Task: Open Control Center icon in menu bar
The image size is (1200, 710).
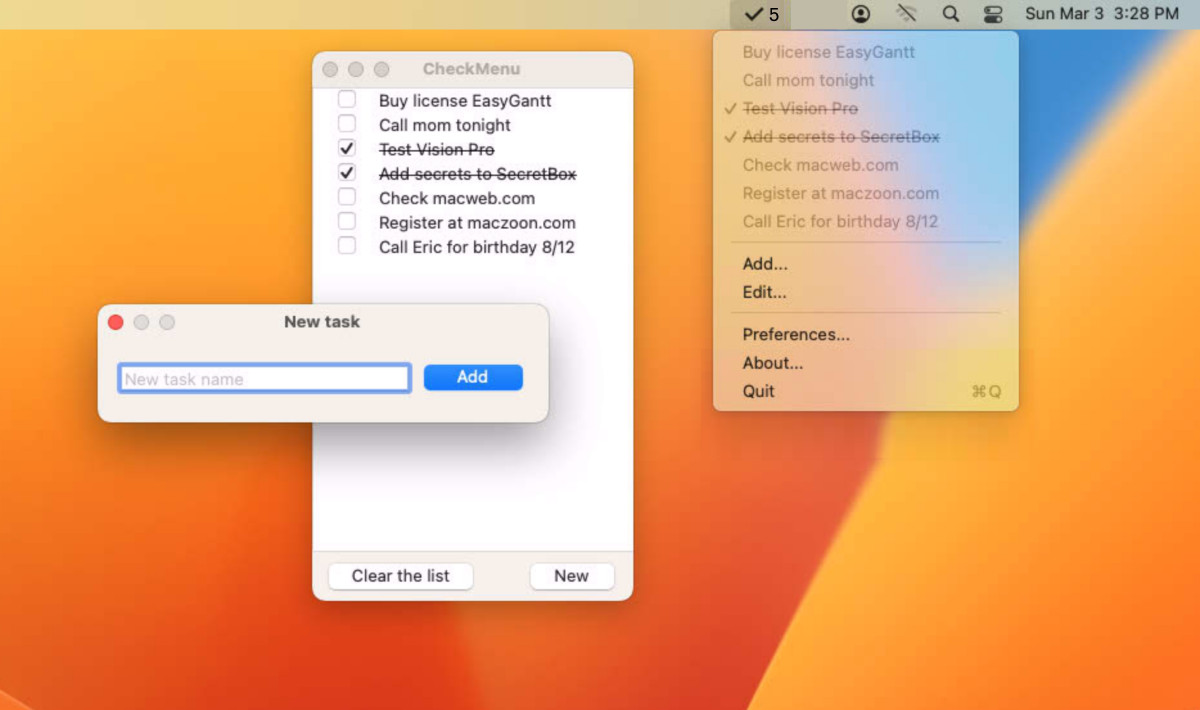Action: (993, 14)
